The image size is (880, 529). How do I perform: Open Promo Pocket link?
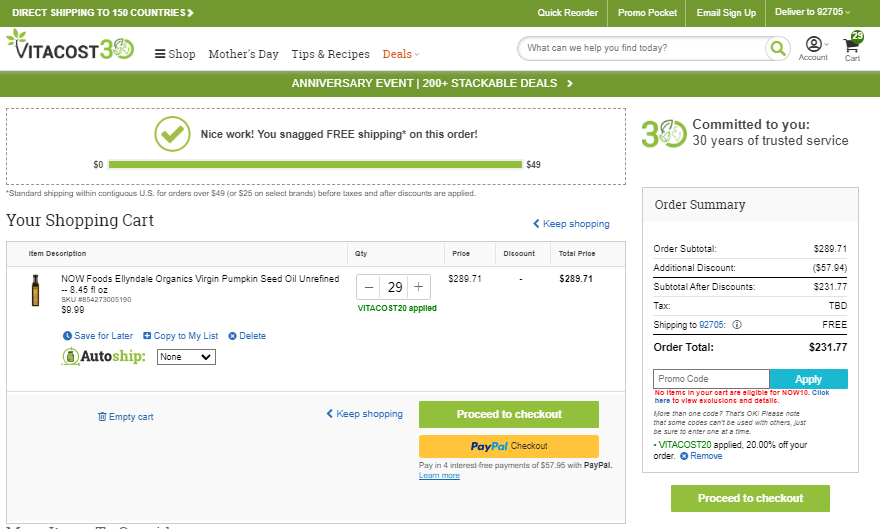pos(647,12)
